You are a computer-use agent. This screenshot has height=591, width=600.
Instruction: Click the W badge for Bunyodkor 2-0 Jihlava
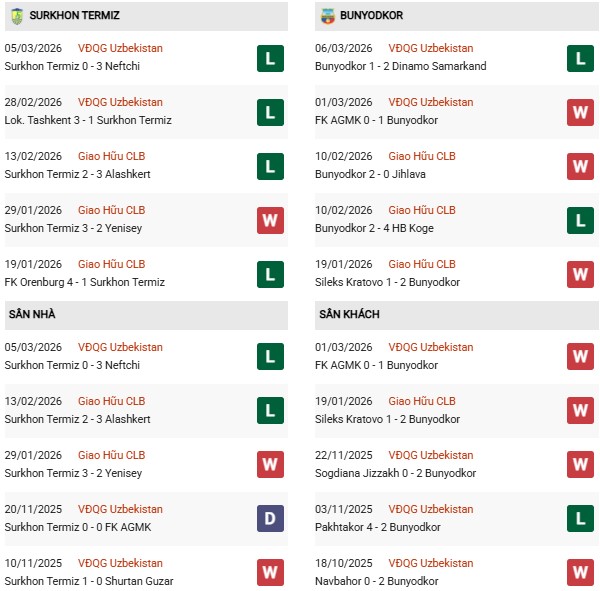[x=580, y=166]
